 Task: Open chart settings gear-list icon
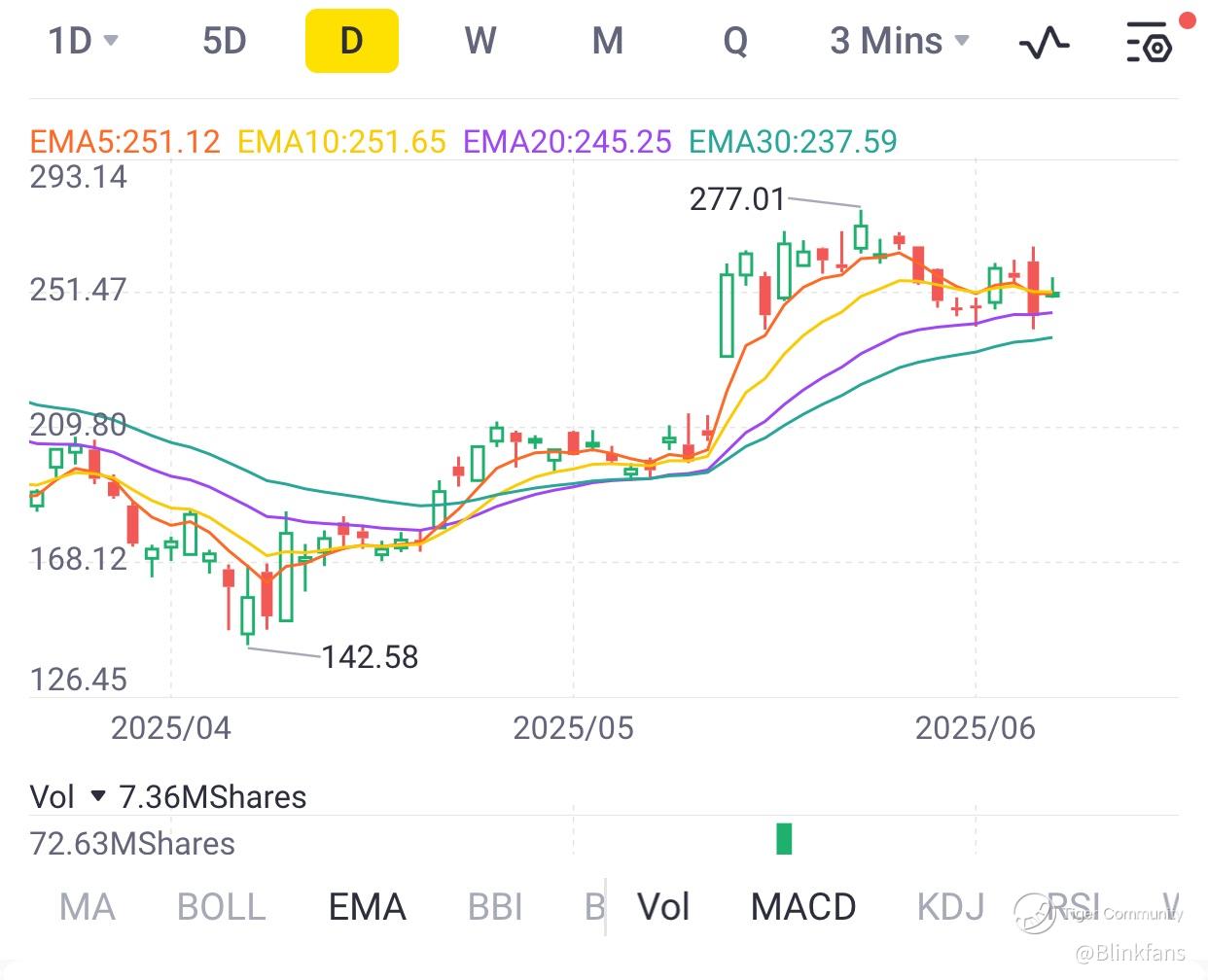pyautogui.click(x=1149, y=42)
